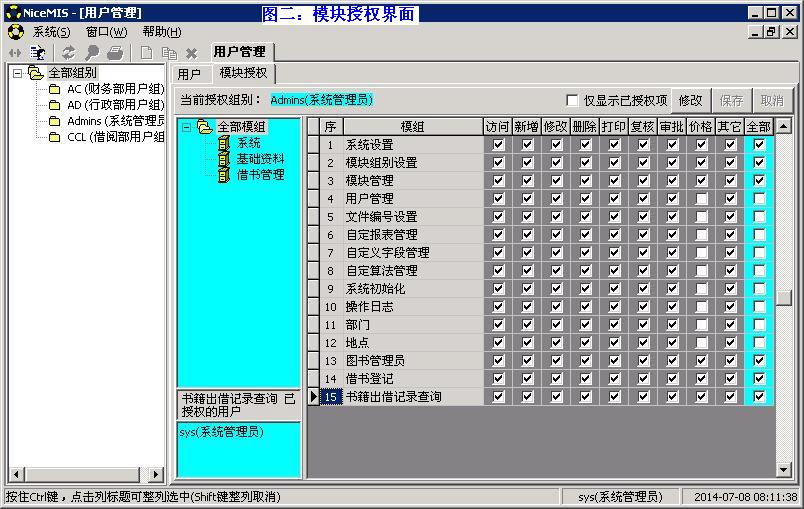Click the row pointer arrow of row 15

point(314,397)
